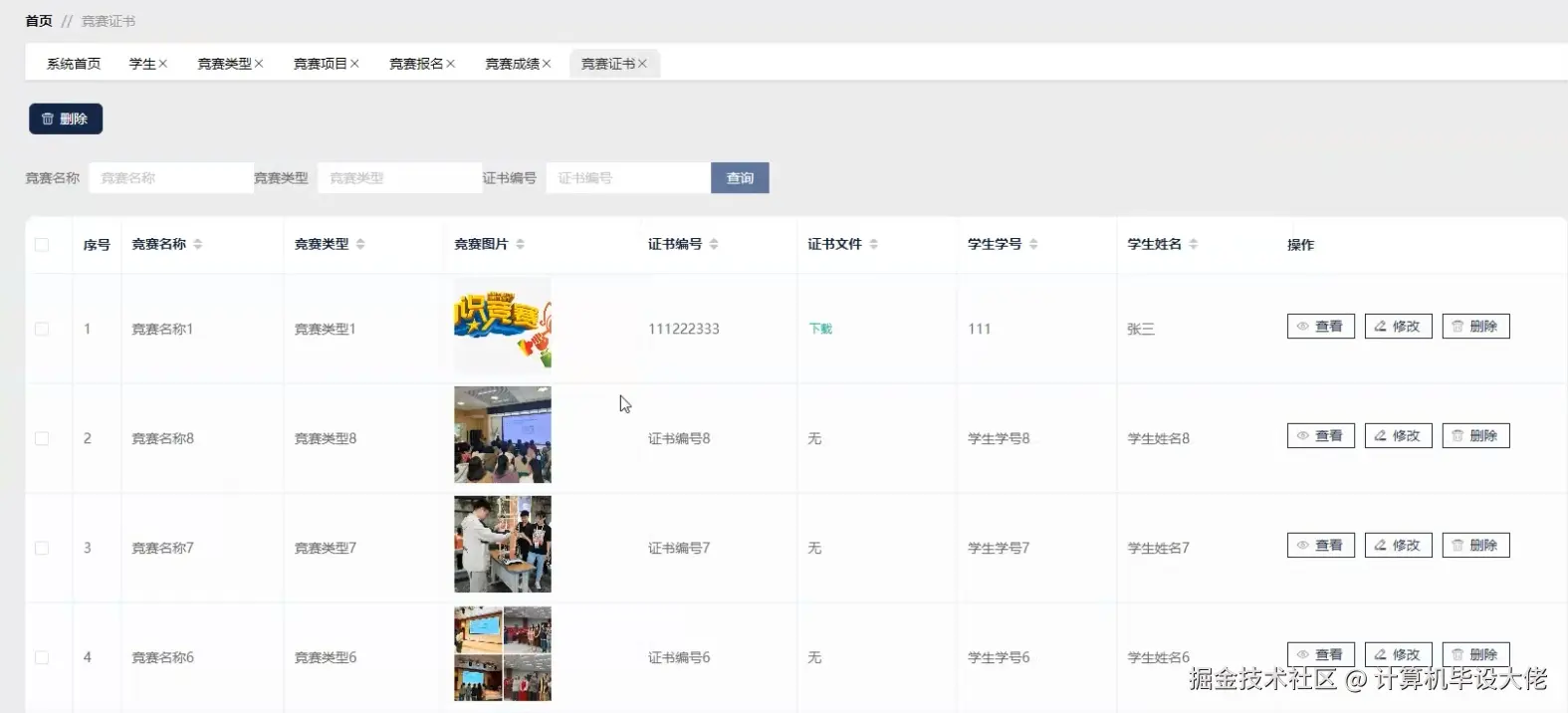Click the 学生学号7 cell
This screenshot has width=1568, height=713.
999,548
